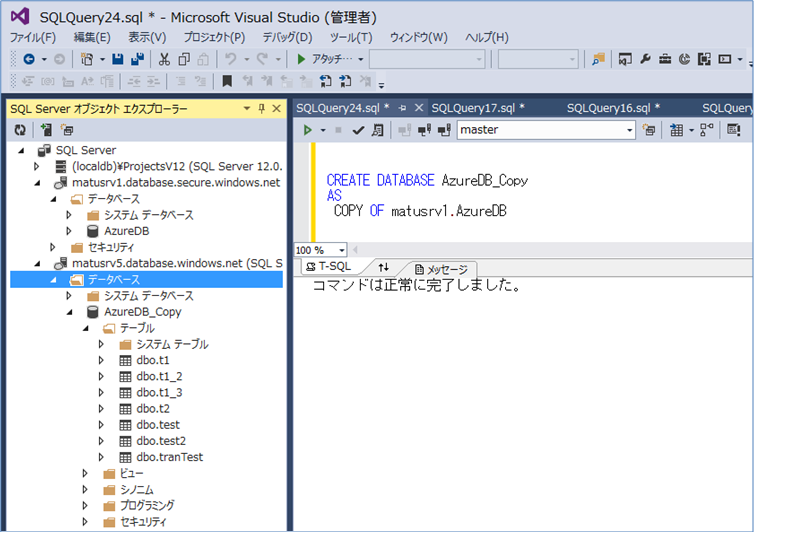Open the デバッグ(D) menu
Screen dimensions: 800x533
click(287, 38)
